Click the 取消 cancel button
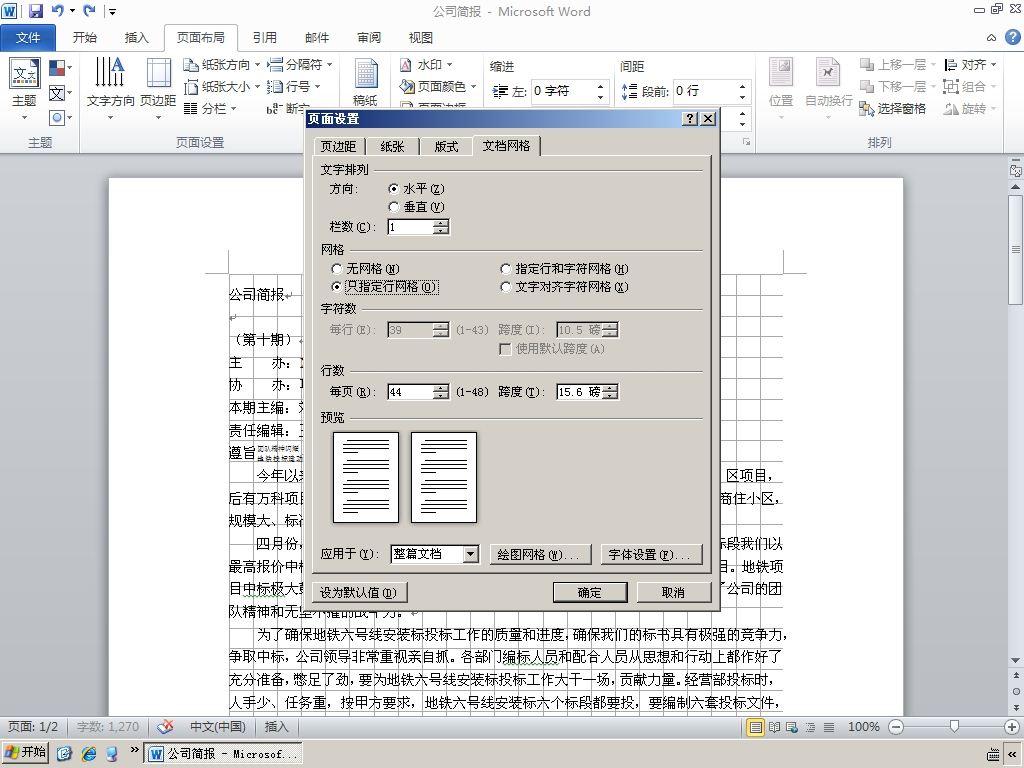1024x768 pixels. click(673, 592)
